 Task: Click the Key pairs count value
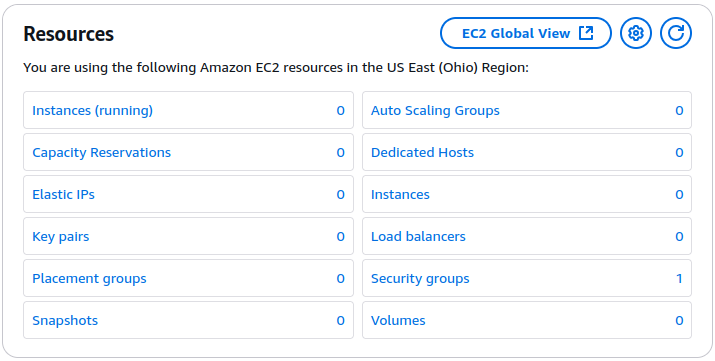click(x=340, y=237)
